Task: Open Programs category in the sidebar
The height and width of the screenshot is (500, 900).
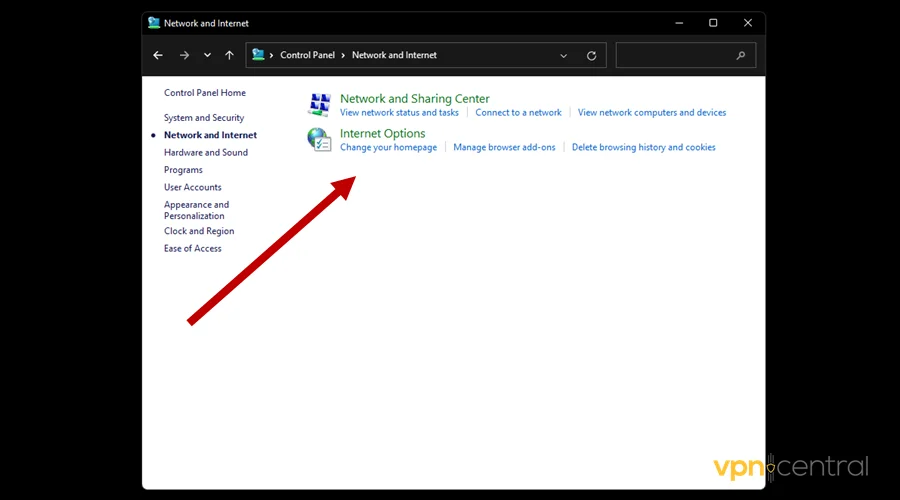Action: pos(183,170)
